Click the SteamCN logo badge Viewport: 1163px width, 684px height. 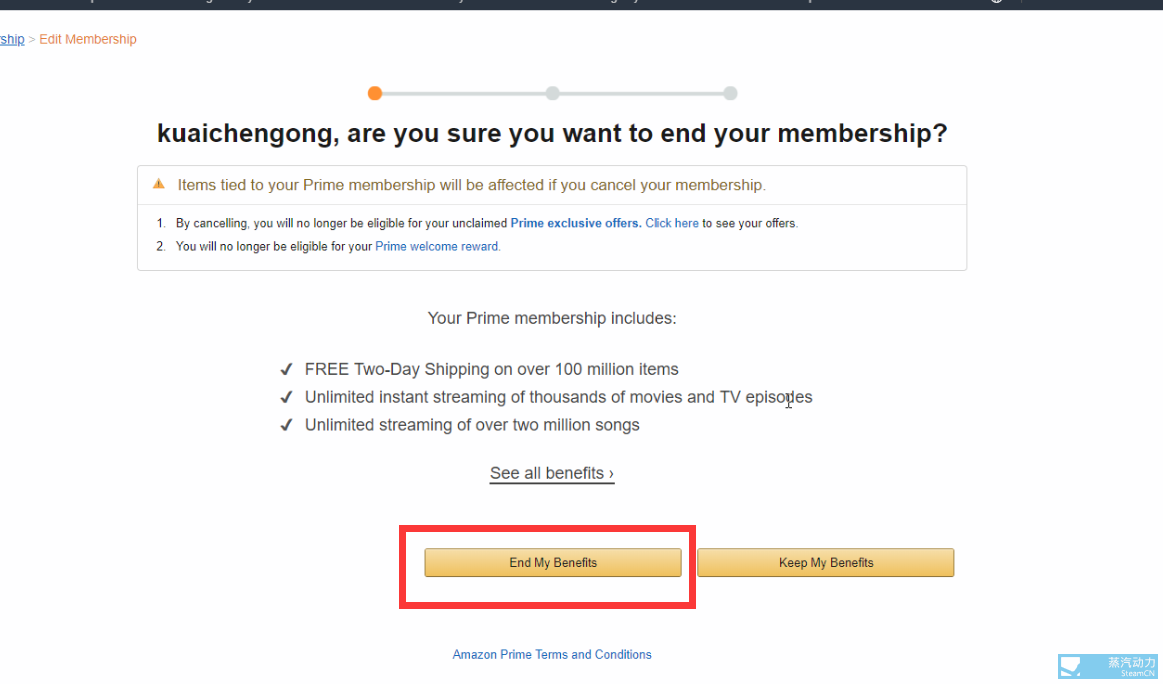pos(1108,667)
